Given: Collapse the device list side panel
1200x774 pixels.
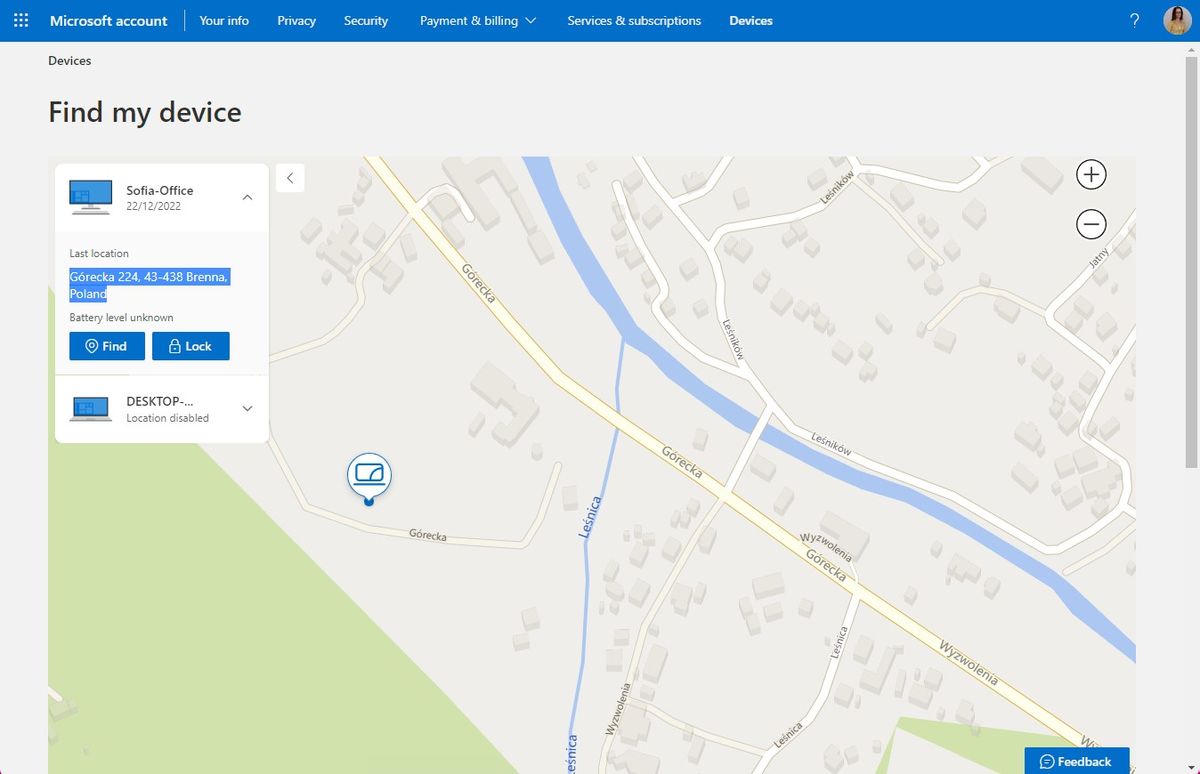Looking at the screenshot, I should point(289,177).
